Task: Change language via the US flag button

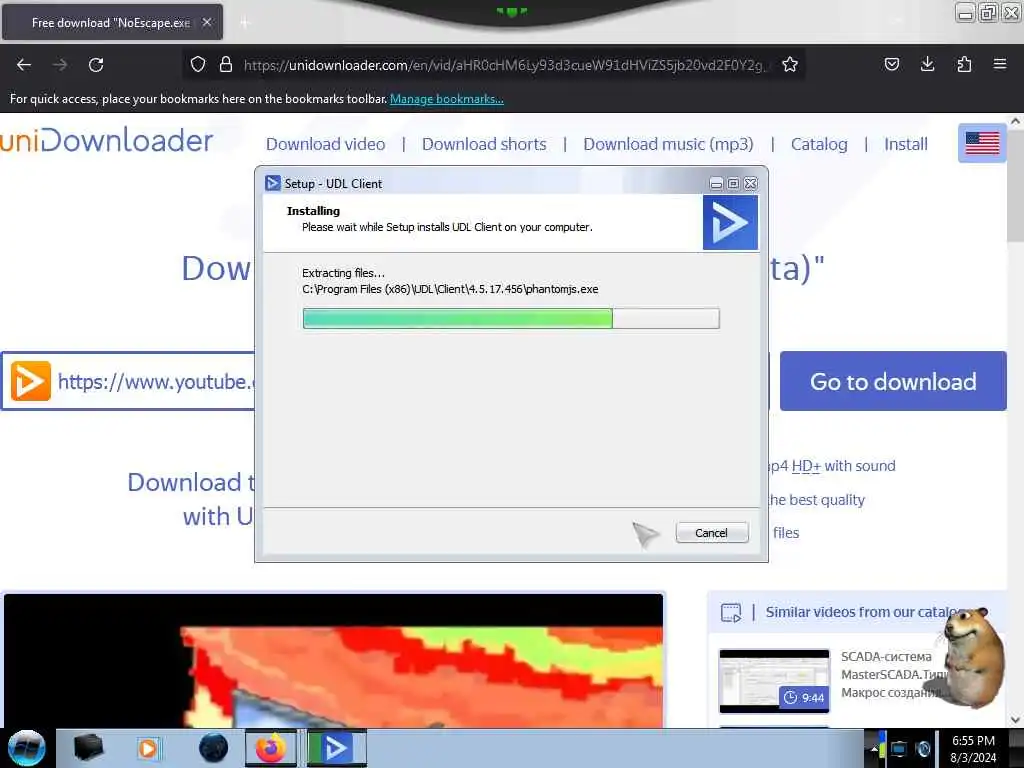Action: (x=982, y=142)
